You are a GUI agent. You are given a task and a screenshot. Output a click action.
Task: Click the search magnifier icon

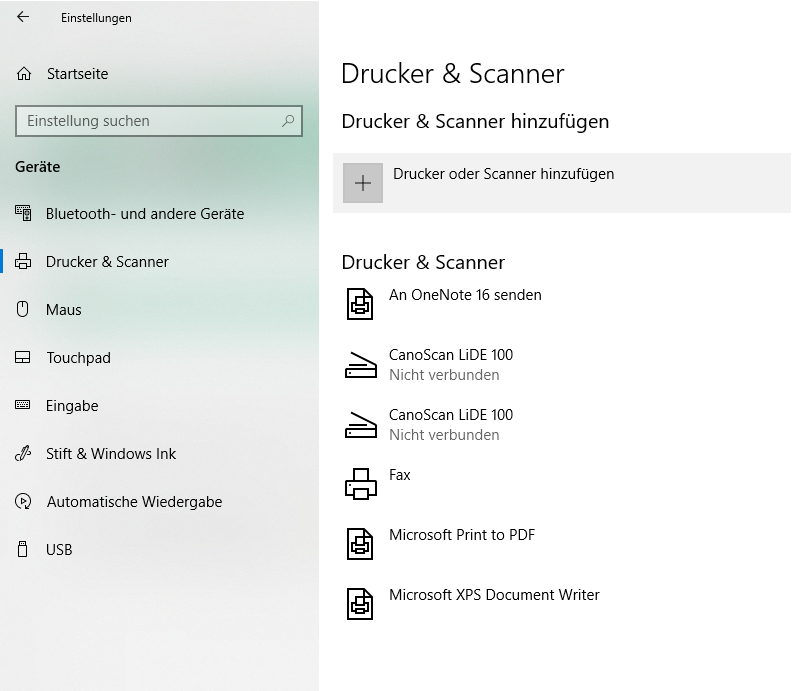tap(288, 121)
